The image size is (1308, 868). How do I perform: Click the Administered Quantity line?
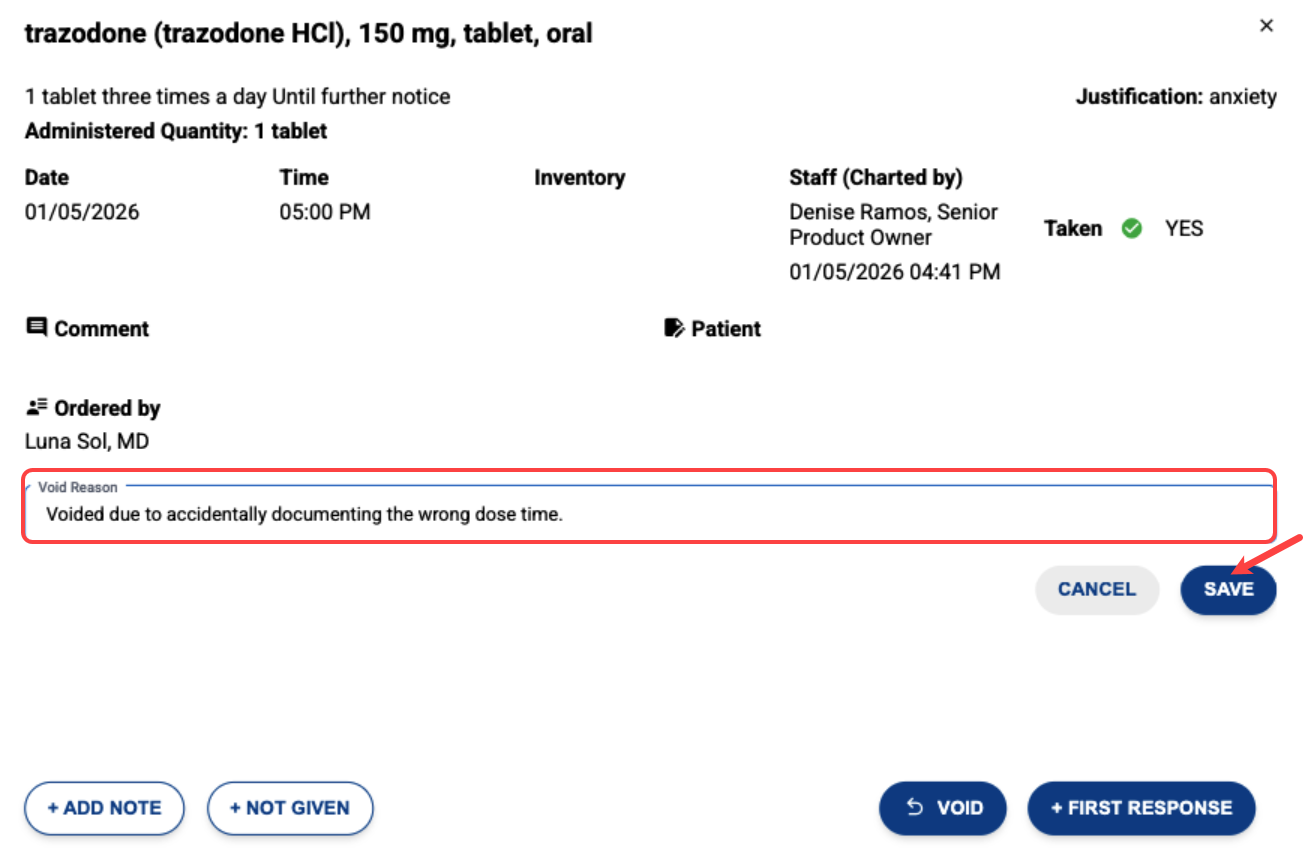coord(176,131)
